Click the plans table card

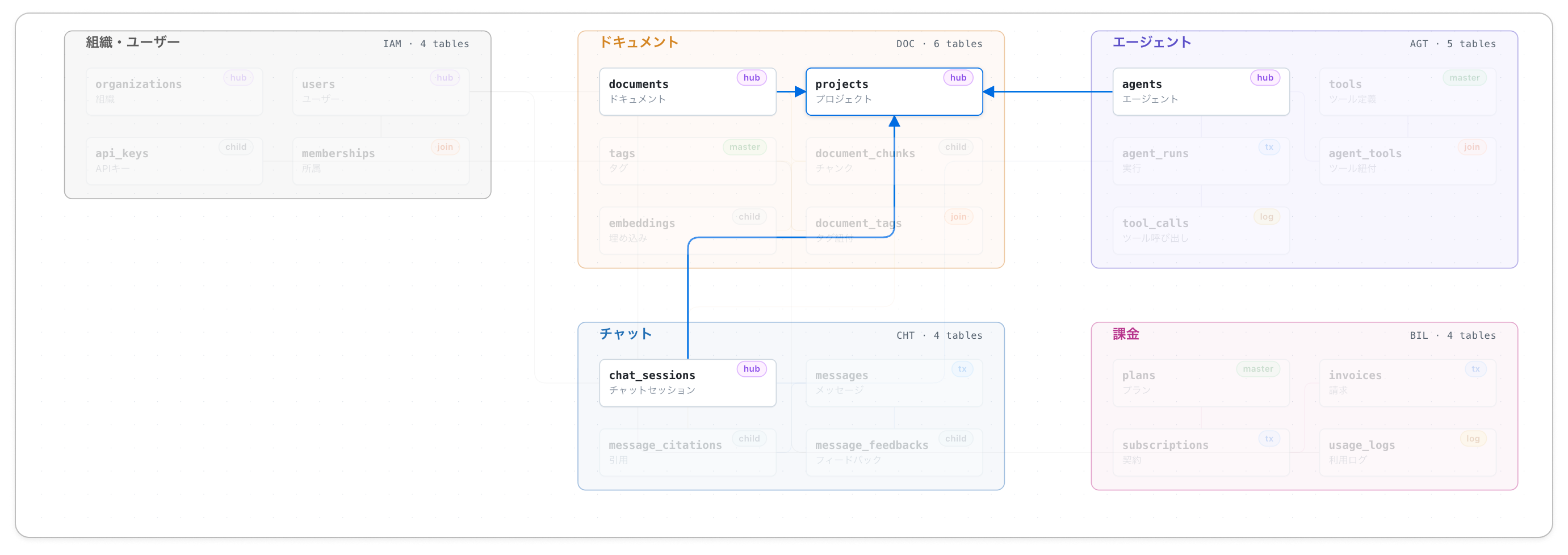pyautogui.click(x=1201, y=383)
